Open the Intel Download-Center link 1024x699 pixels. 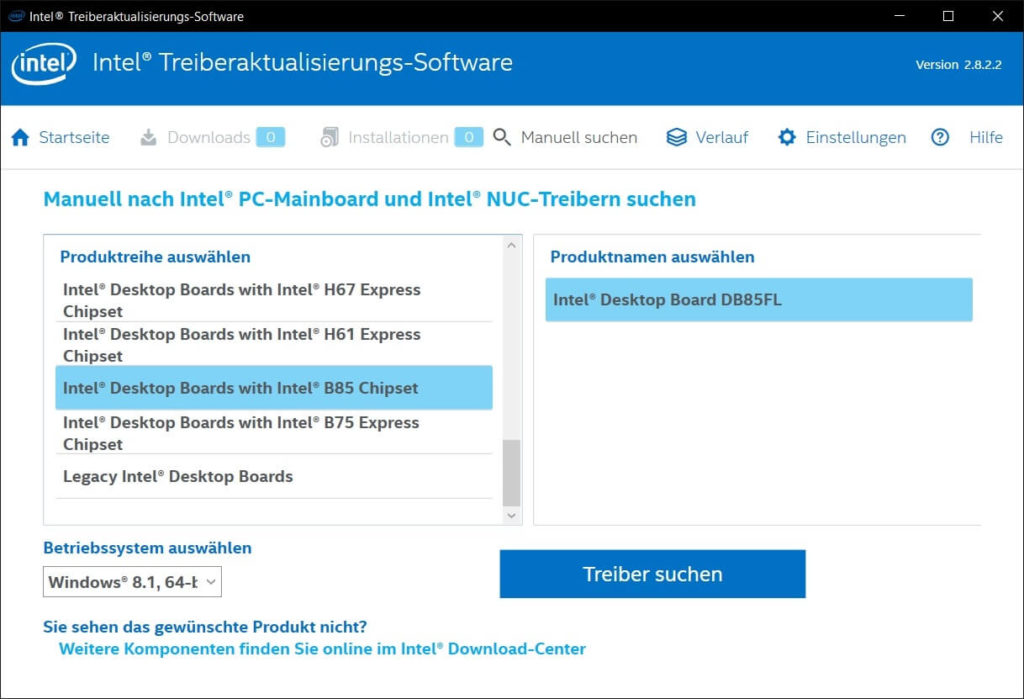point(322,649)
